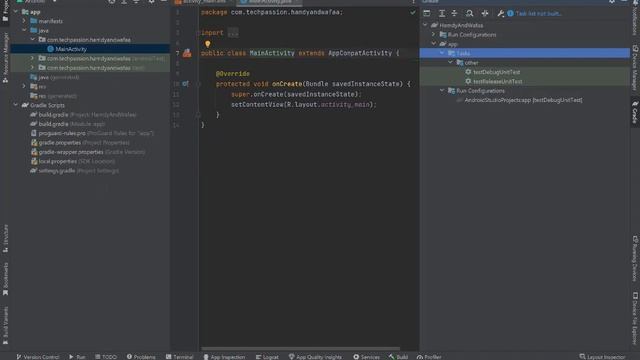This screenshot has width=640, height=360.
Task: Expand Run Configurations under HandyAndWafaa in Gradle
Action: pos(434,35)
